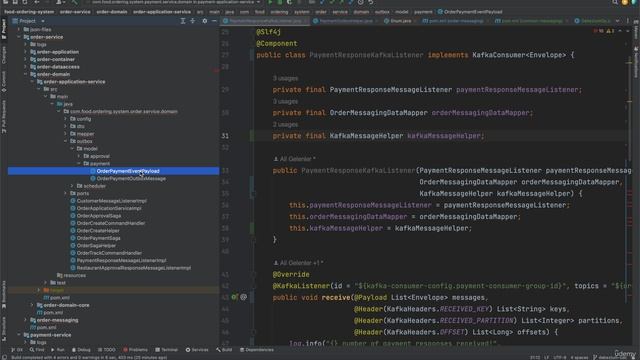The width and height of the screenshot is (640, 360).
Task: Open the Terminal tool window
Action: click(x=167, y=350)
